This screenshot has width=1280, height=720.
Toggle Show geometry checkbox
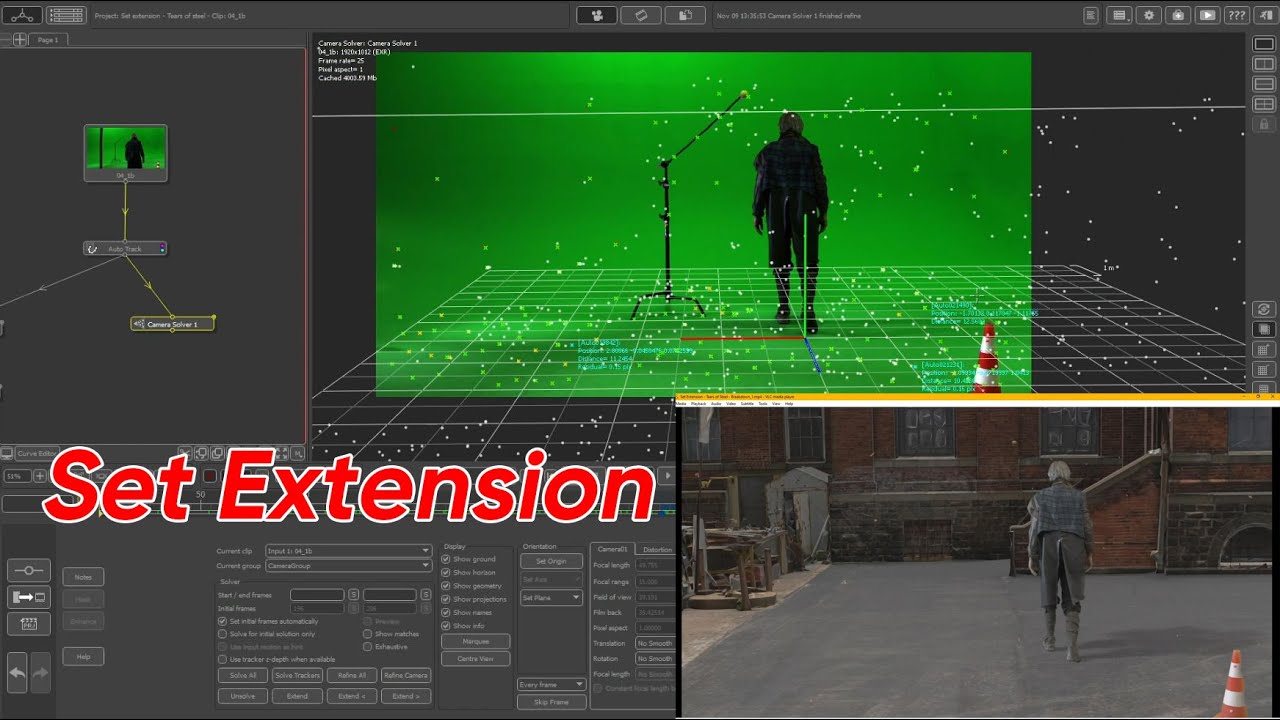click(446, 586)
